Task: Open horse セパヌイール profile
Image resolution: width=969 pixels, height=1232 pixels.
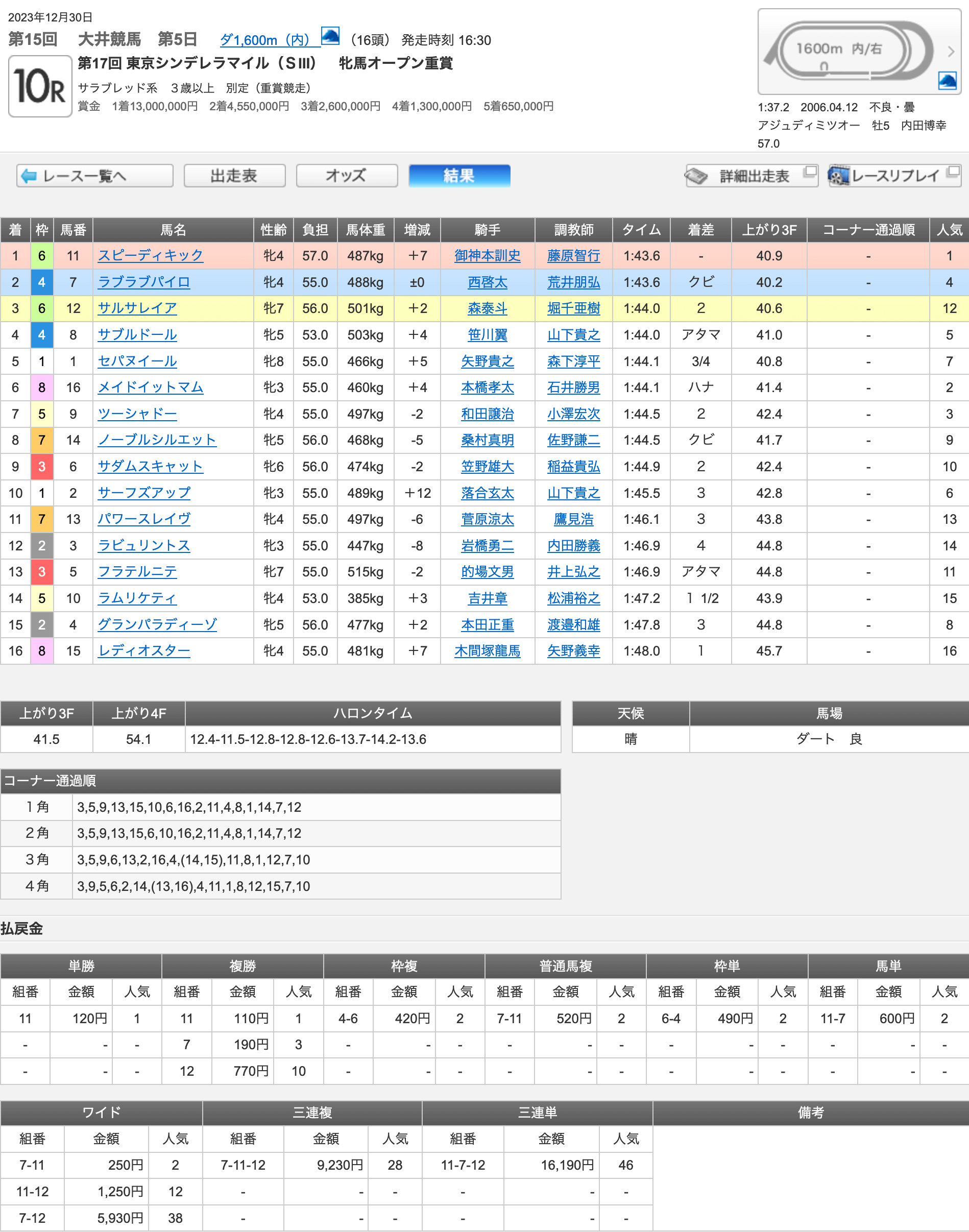Action: pyautogui.click(x=137, y=361)
